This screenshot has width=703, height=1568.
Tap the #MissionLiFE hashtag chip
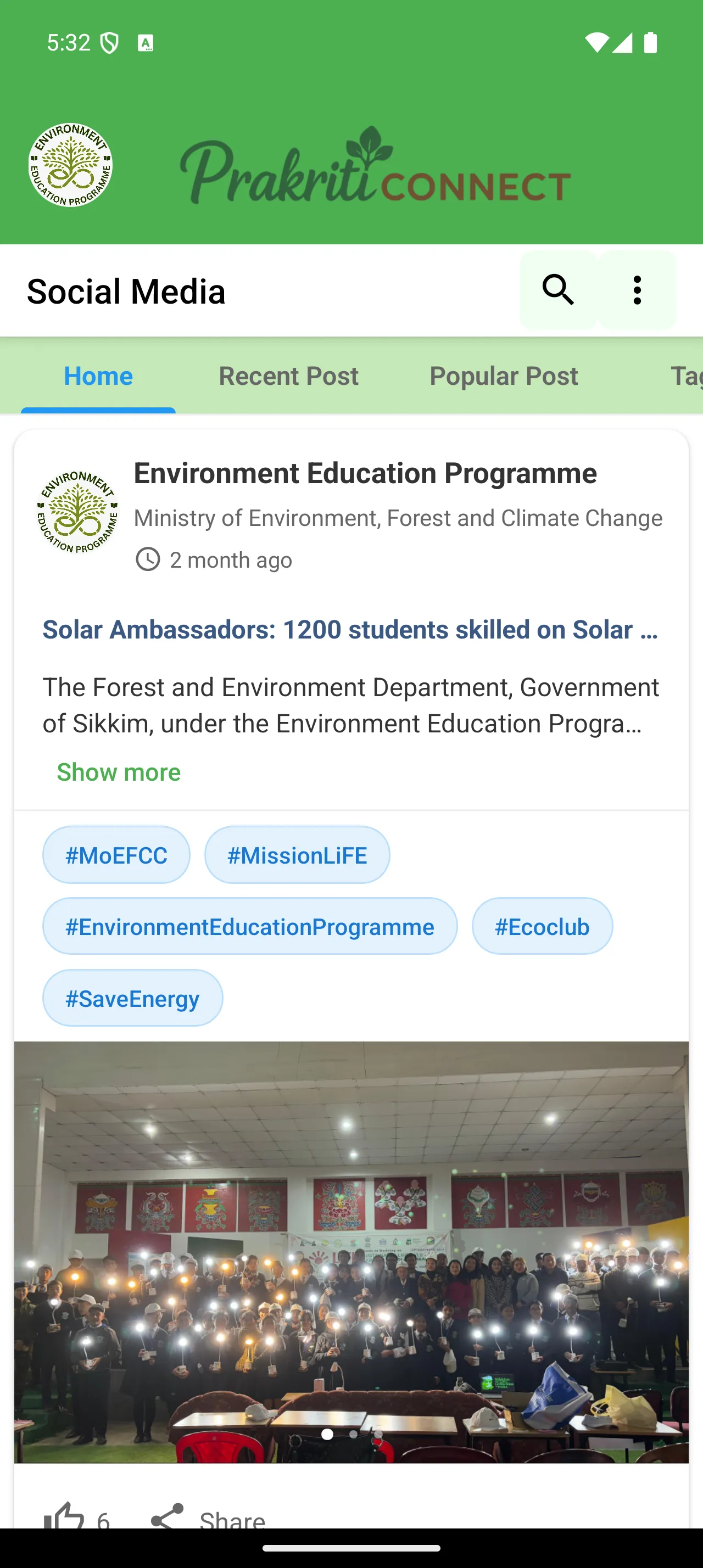297,855
